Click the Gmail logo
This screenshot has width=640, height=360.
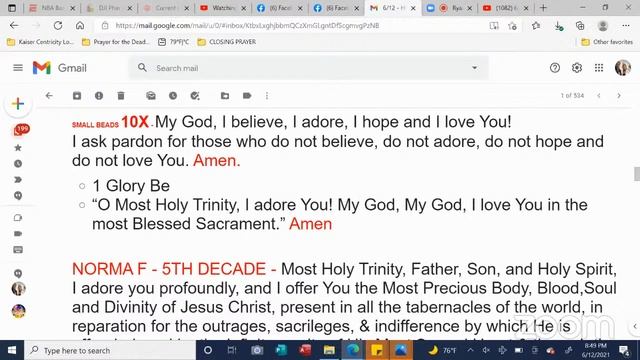coord(60,68)
